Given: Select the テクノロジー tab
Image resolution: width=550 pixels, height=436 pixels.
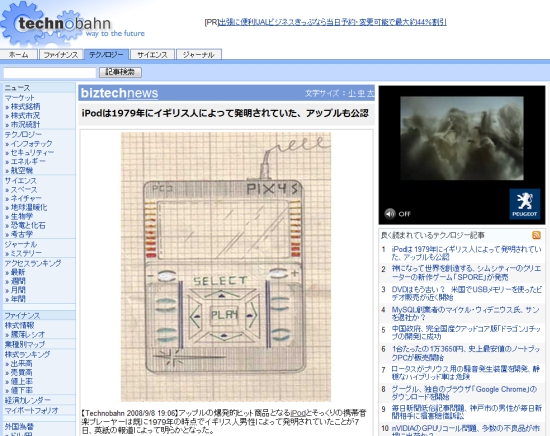Looking at the screenshot, I should coord(106,54).
